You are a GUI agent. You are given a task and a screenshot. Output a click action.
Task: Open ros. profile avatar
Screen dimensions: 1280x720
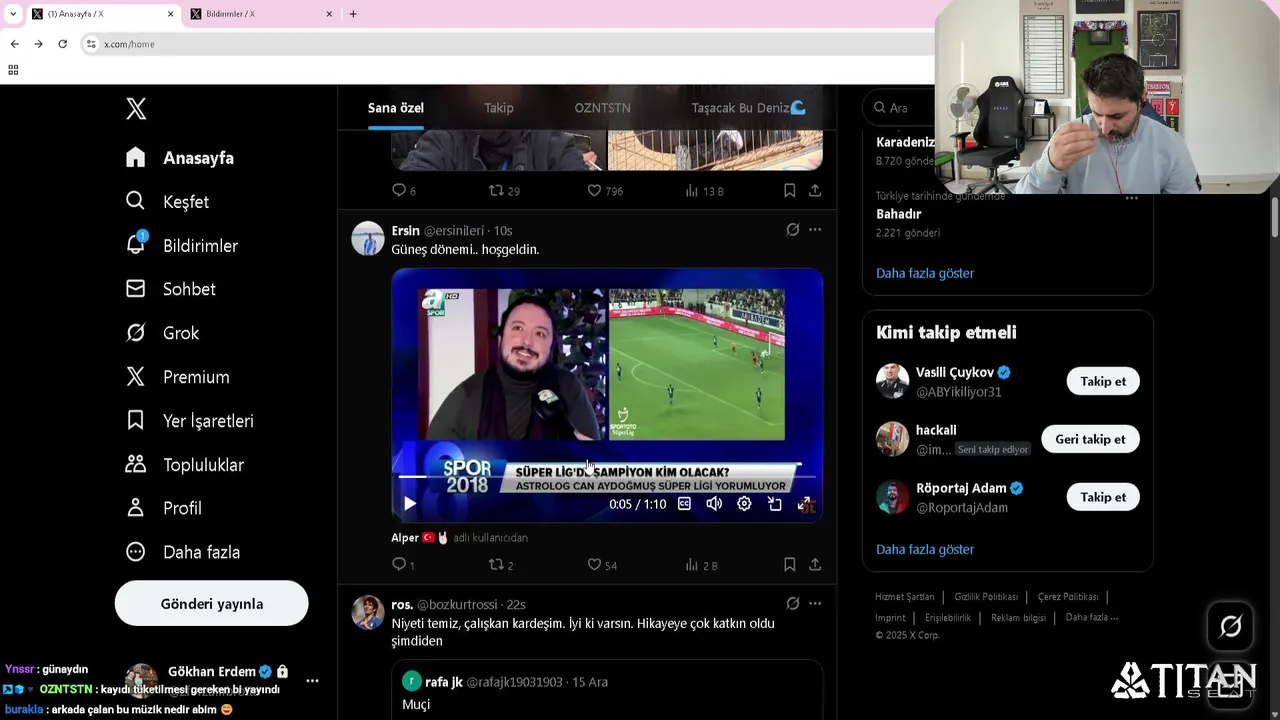click(368, 612)
